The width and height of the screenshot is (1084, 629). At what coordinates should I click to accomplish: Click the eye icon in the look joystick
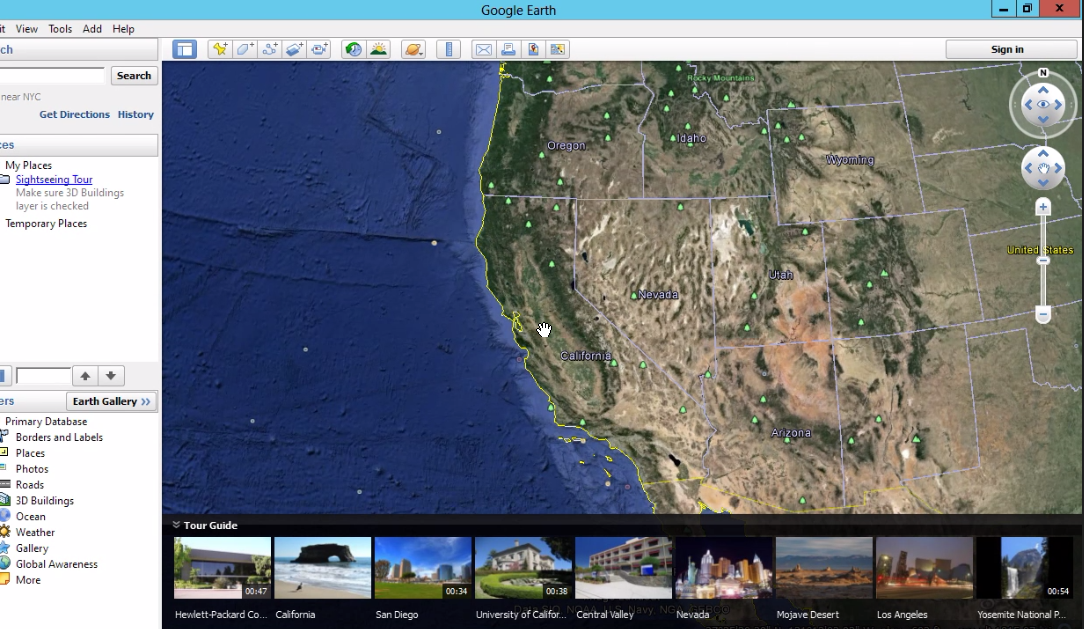pyautogui.click(x=1043, y=104)
